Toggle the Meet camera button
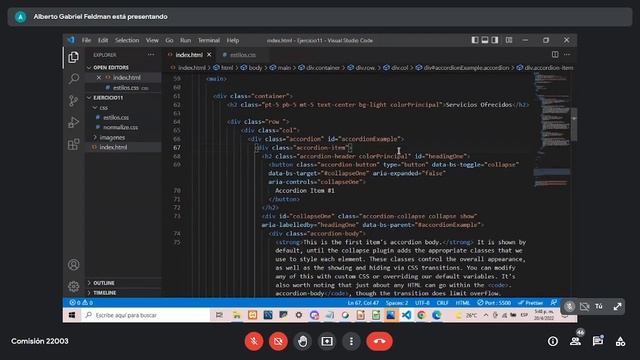Image resolution: width=640 pixels, height=360 pixels. click(278, 341)
